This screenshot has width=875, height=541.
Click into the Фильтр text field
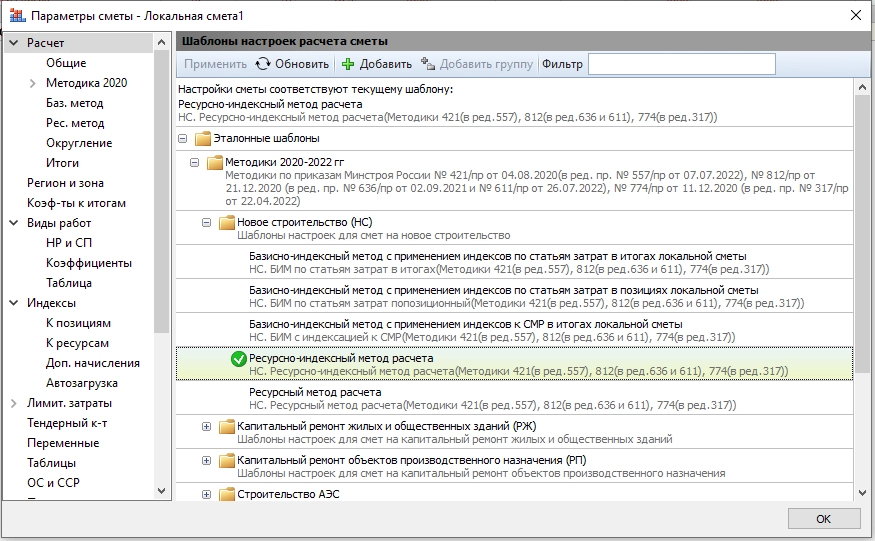pos(681,64)
